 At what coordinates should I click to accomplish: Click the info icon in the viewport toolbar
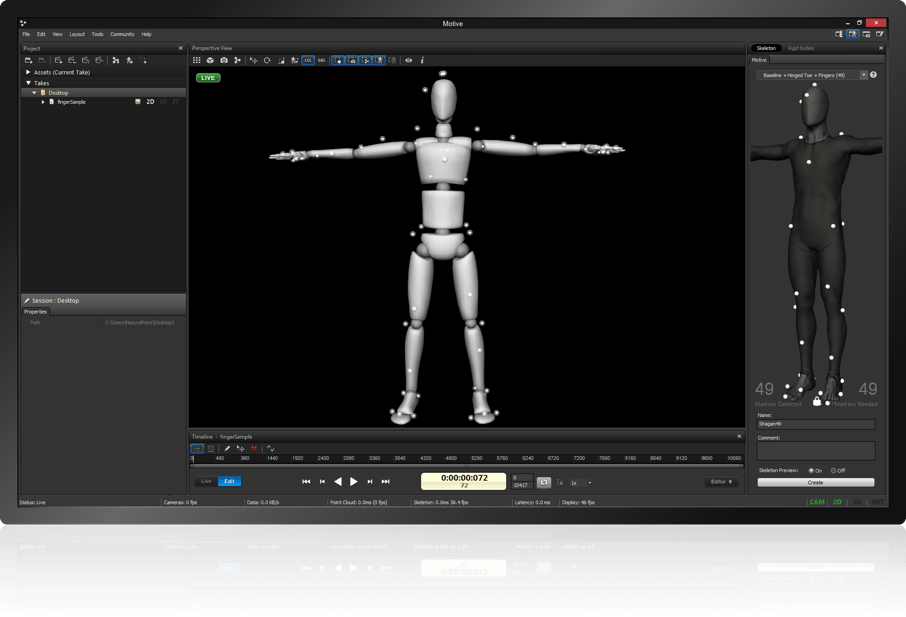[422, 61]
